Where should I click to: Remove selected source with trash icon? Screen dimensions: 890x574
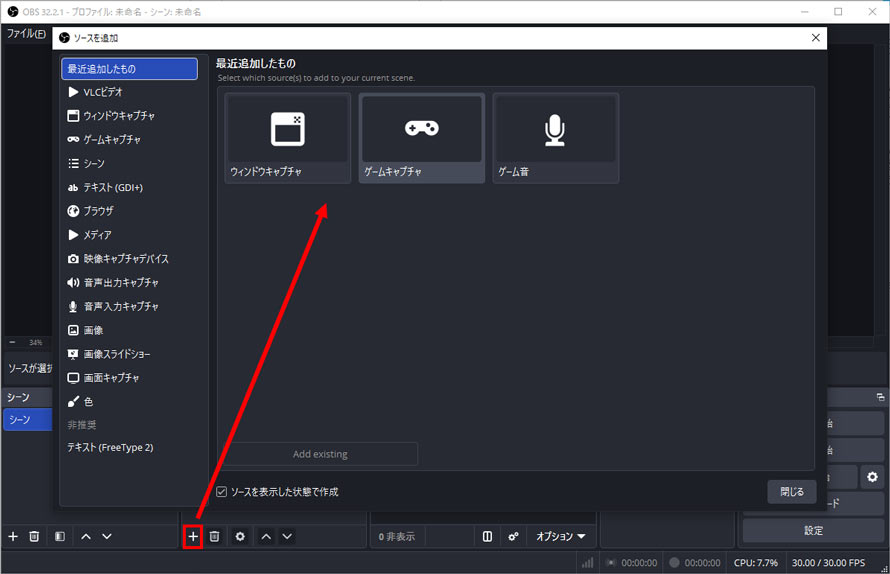[x=215, y=537]
